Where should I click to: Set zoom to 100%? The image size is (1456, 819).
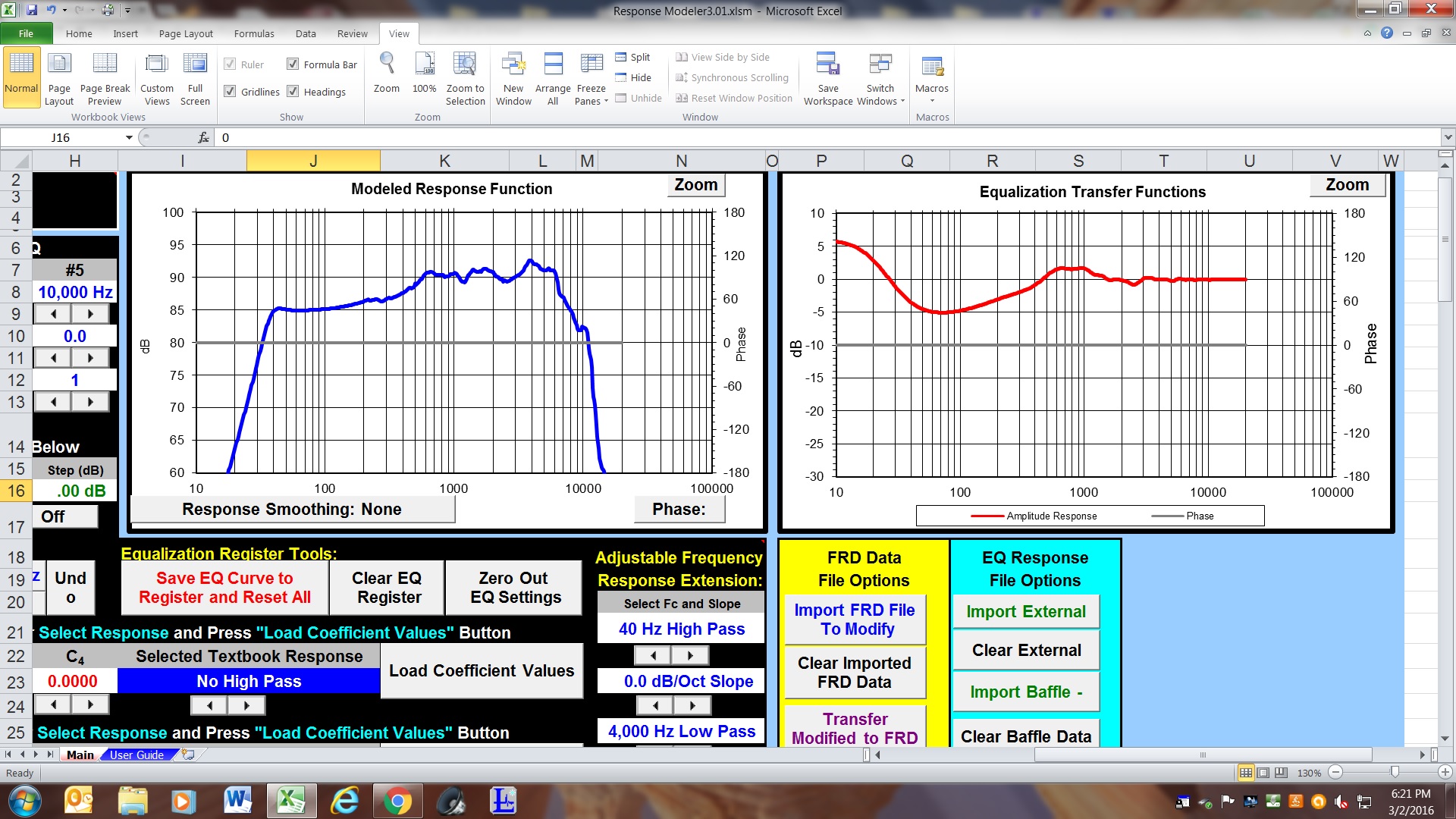pyautogui.click(x=425, y=74)
